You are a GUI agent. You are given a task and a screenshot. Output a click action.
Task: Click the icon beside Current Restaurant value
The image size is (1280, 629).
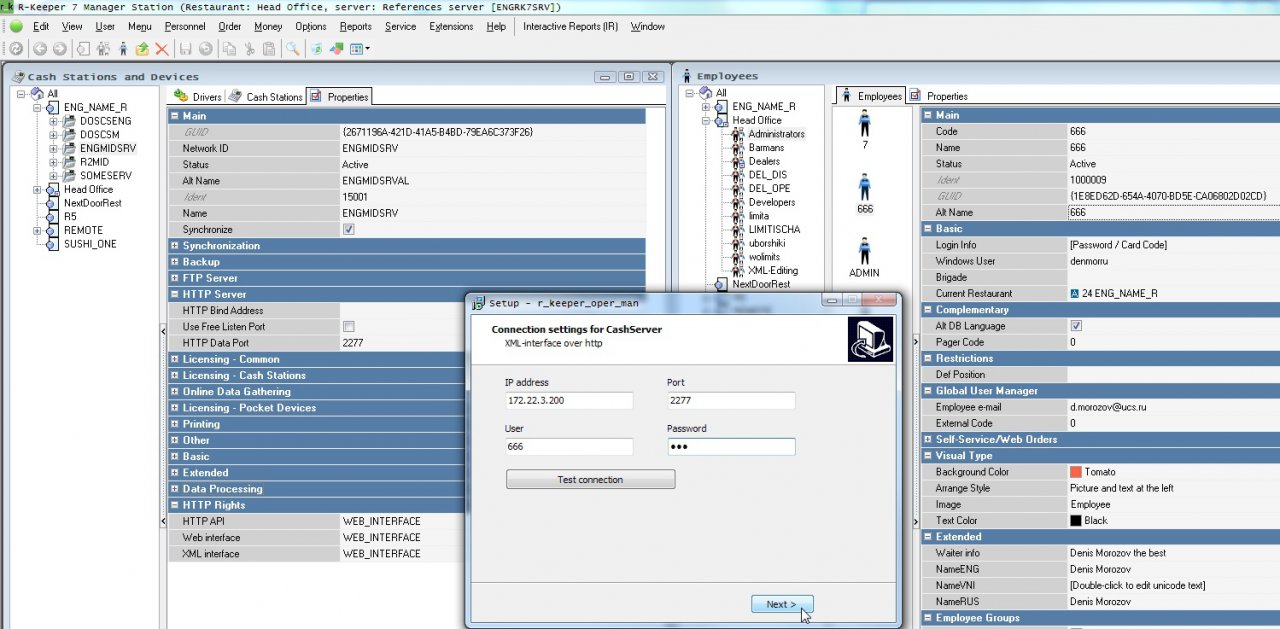pos(1074,294)
